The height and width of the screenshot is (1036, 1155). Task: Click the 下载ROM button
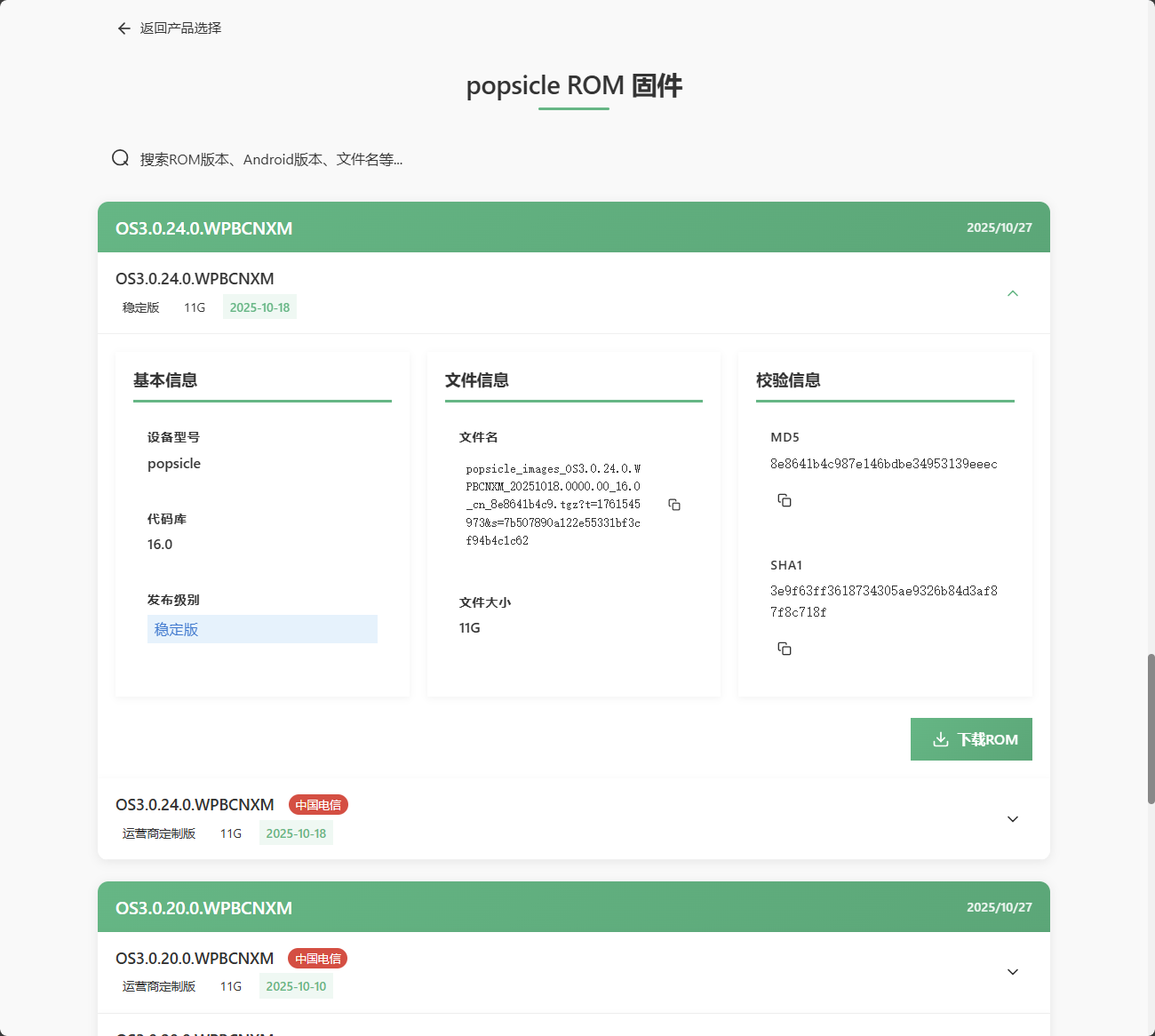coord(971,738)
